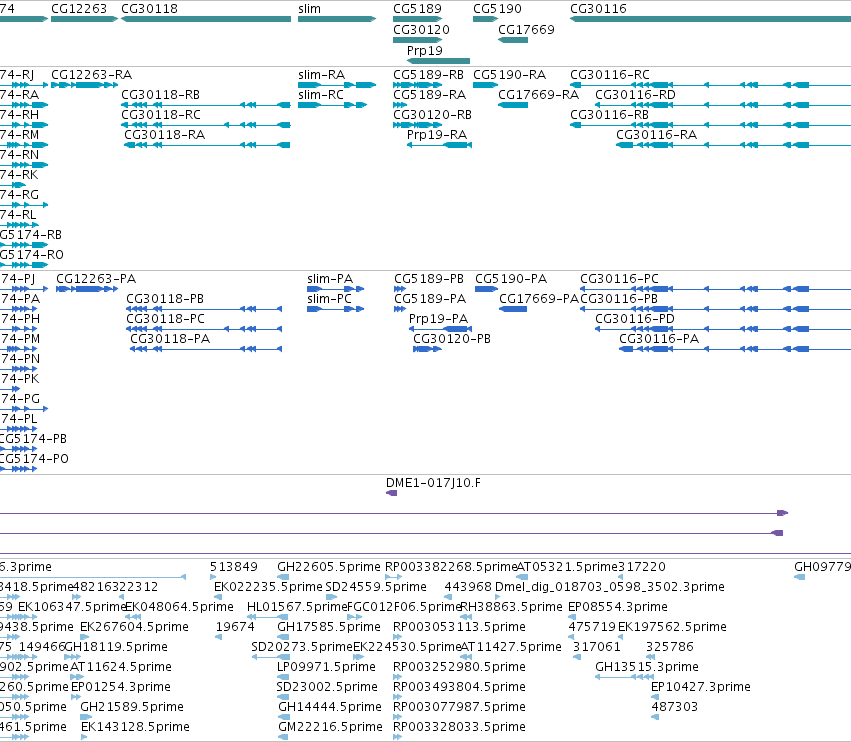Image resolution: width=851 pixels, height=742 pixels.
Task: Click transcript CG5190-RA
Action: pos(510,75)
